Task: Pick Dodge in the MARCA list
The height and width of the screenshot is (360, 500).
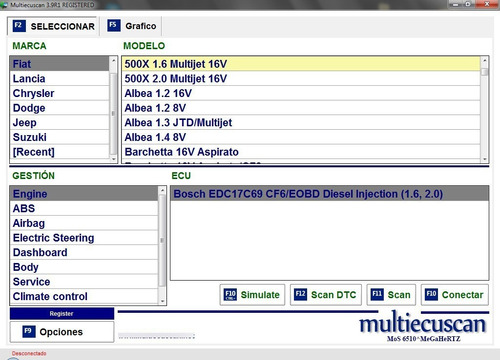Action: [59, 108]
